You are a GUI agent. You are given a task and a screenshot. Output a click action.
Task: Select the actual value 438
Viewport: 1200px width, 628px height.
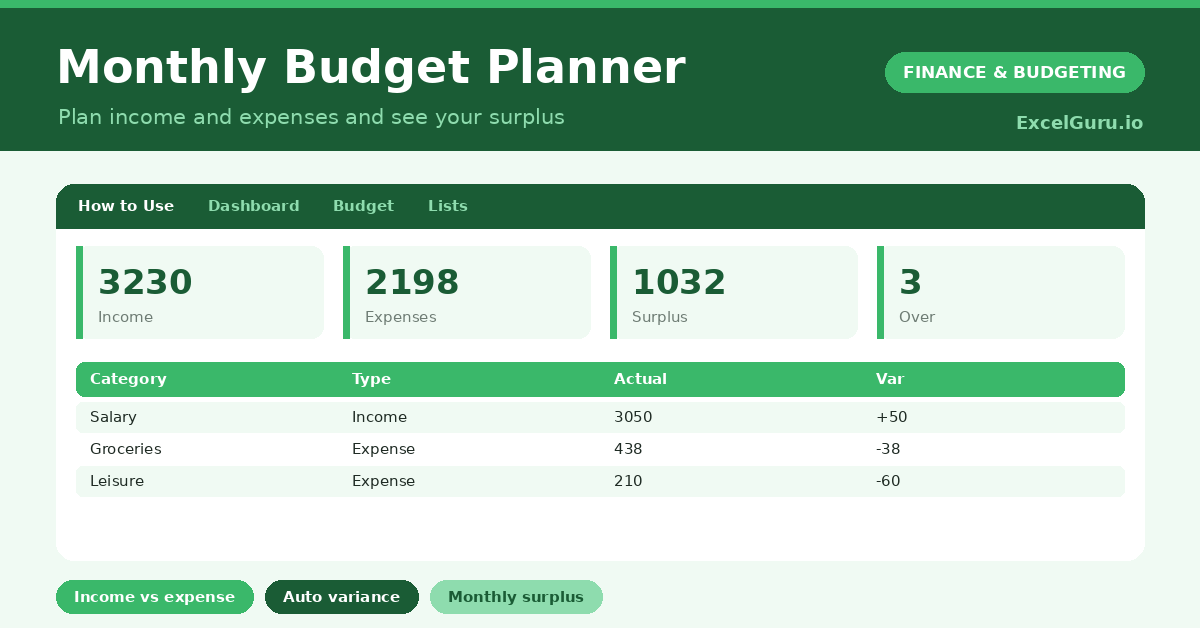tap(628, 449)
